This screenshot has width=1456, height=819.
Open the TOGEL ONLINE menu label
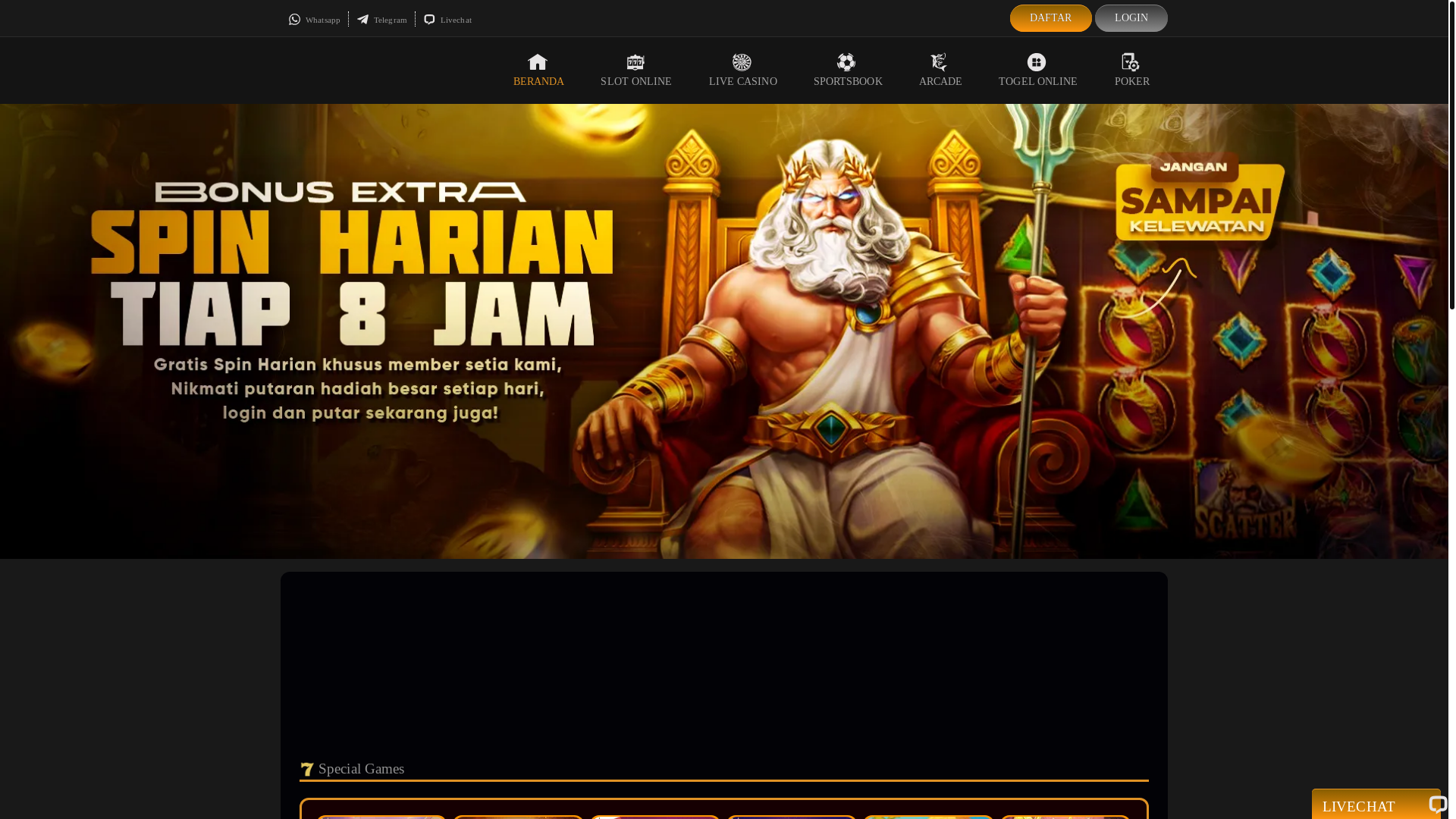tap(1038, 81)
